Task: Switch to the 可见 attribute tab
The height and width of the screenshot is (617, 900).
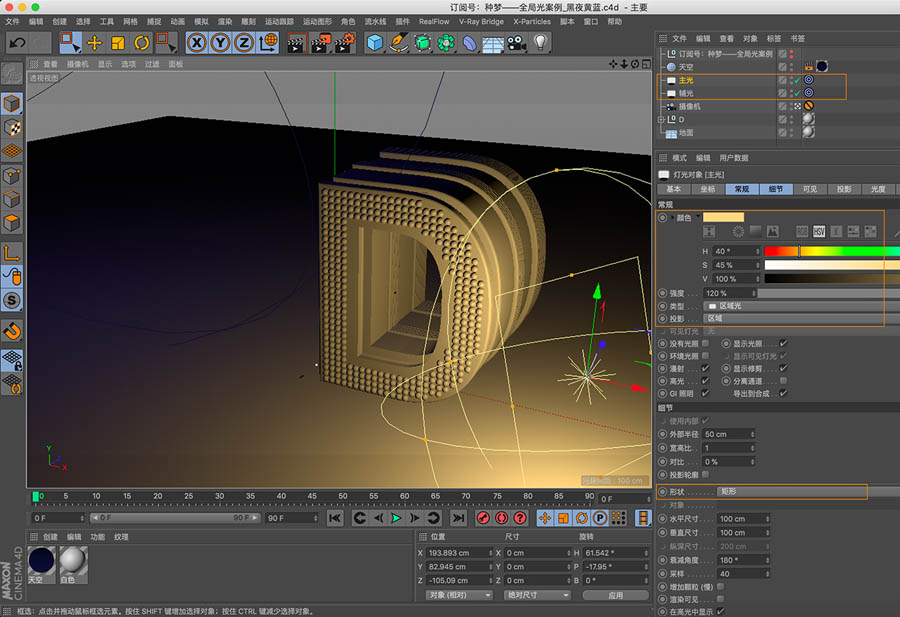Action: pos(810,189)
